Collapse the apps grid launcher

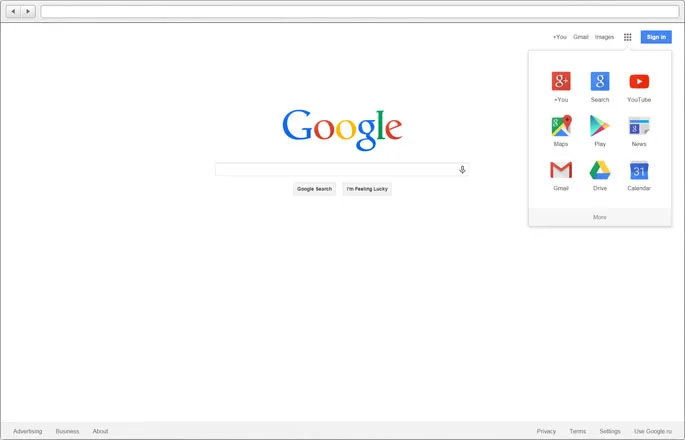point(627,37)
